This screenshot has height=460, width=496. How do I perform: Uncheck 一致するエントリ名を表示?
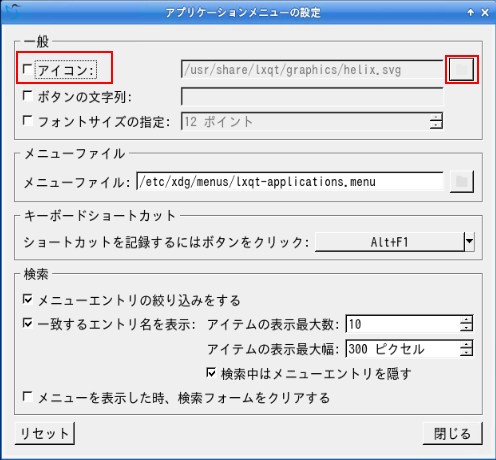(27, 324)
